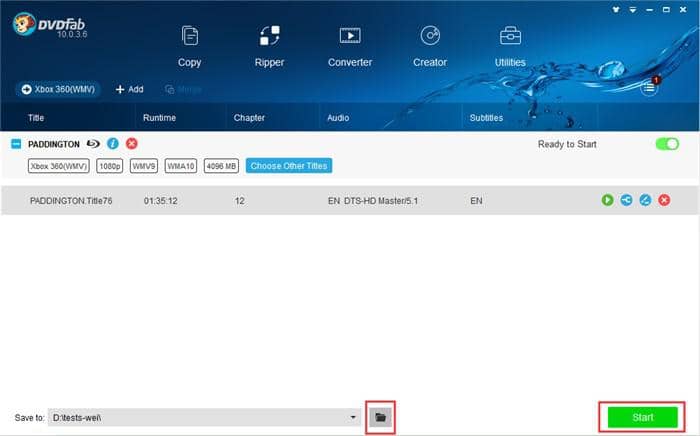Image resolution: width=700 pixels, height=436 pixels.
Task: Open advanced settings icon for Title76
Action: coord(626,200)
